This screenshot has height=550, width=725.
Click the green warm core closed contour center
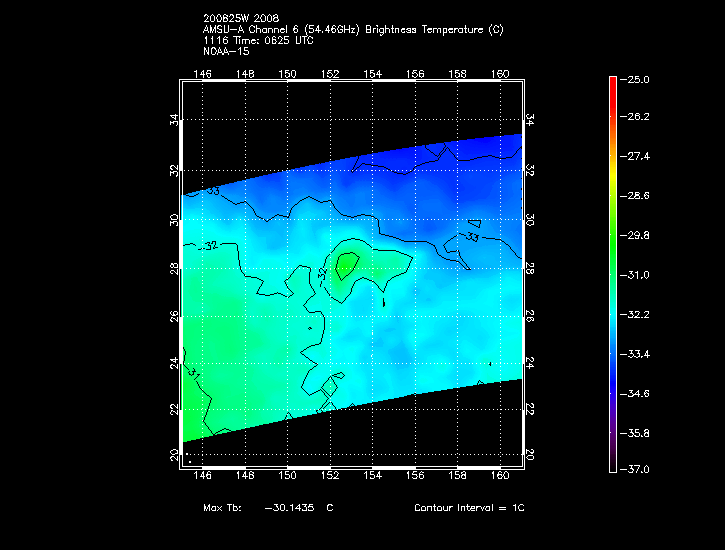[346, 265]
